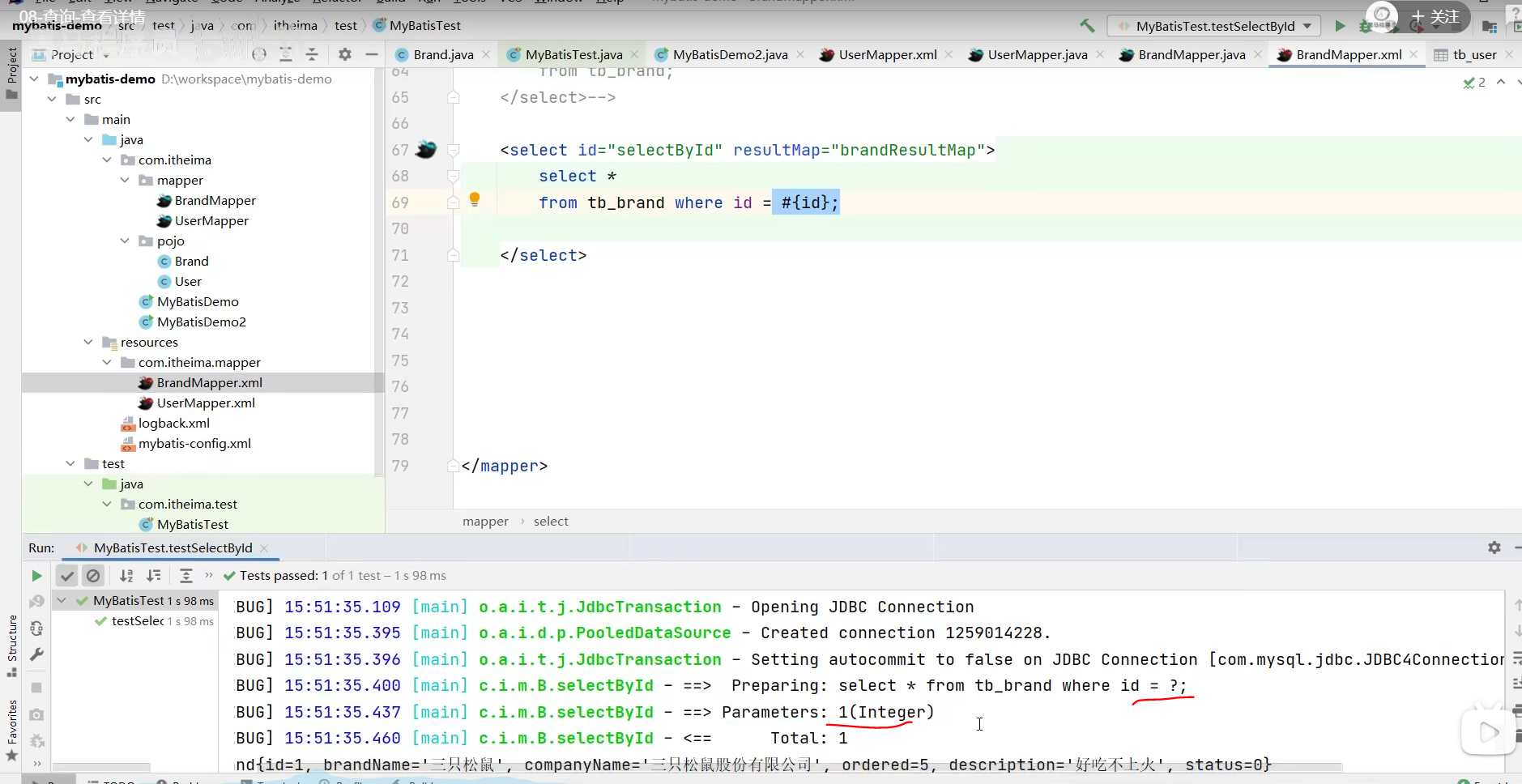Click the horizontal scrollbar under the test tree
1522x784 pixels.
(x=101, y=766)
